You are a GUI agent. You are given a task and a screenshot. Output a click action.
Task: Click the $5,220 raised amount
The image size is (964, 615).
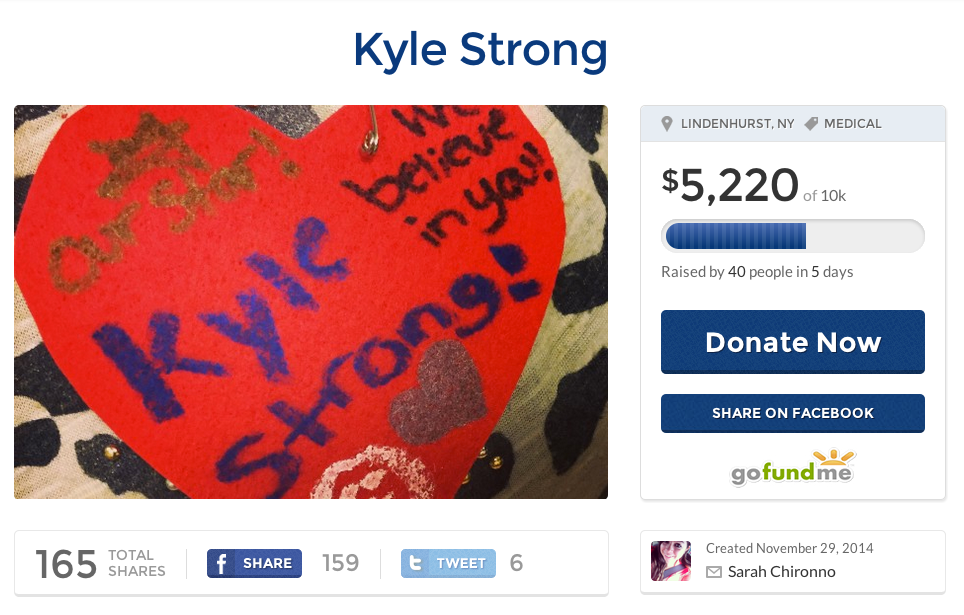[730, 185]
